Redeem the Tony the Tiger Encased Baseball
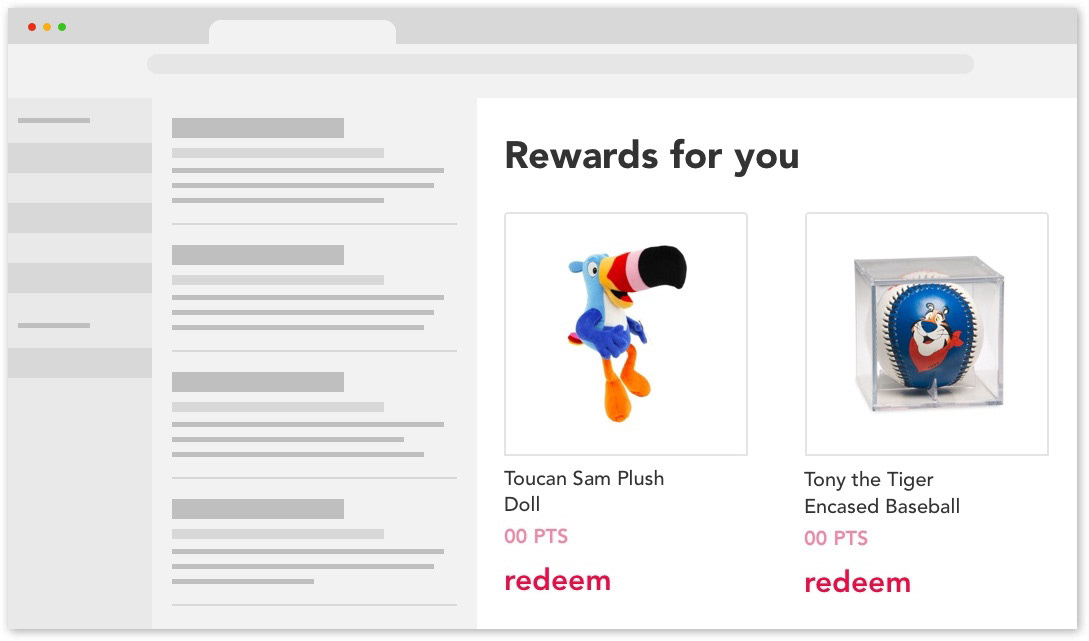Image resolution: width=1089 pixels, height=641 pixels. point(858,583)
